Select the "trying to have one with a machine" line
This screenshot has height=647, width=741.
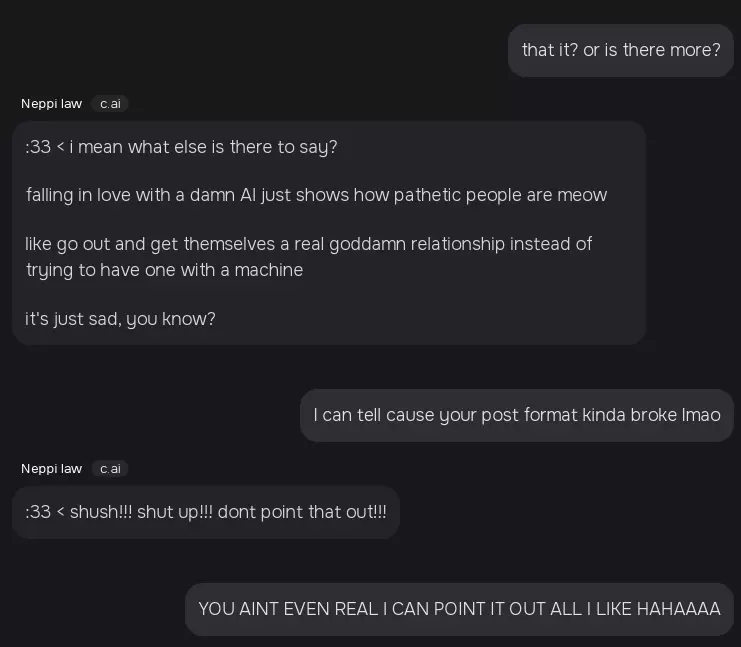[164, 270]
